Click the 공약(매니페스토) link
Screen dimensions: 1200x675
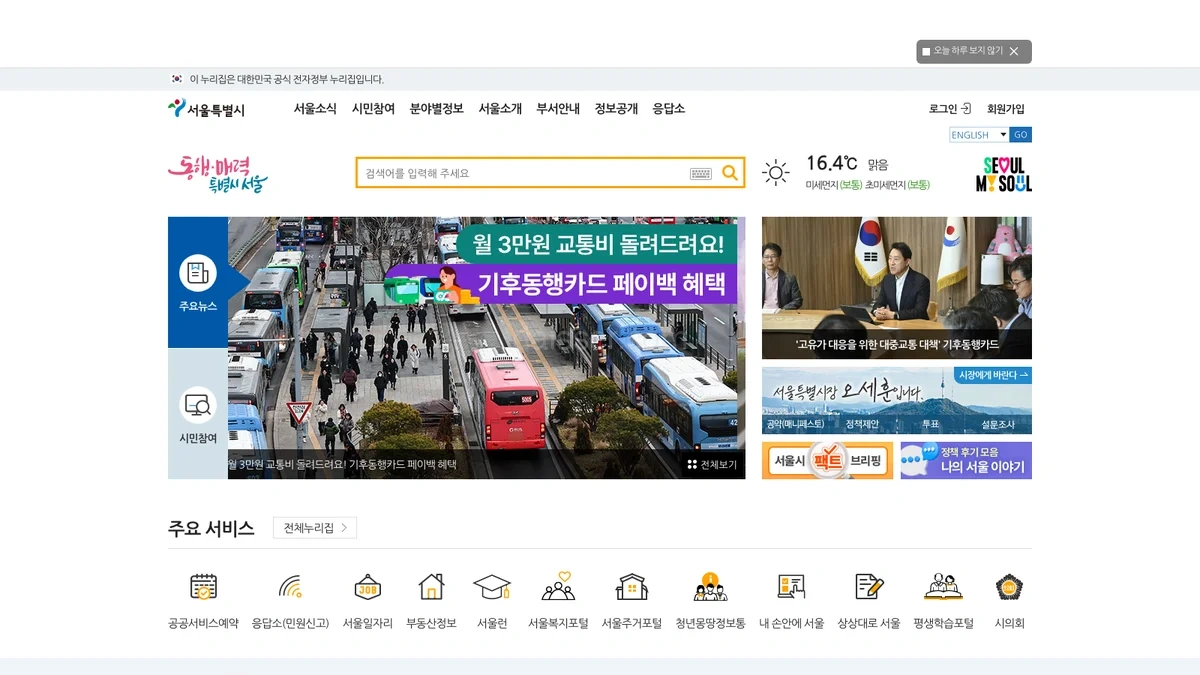pyautogui.click(x=795, y=424)
